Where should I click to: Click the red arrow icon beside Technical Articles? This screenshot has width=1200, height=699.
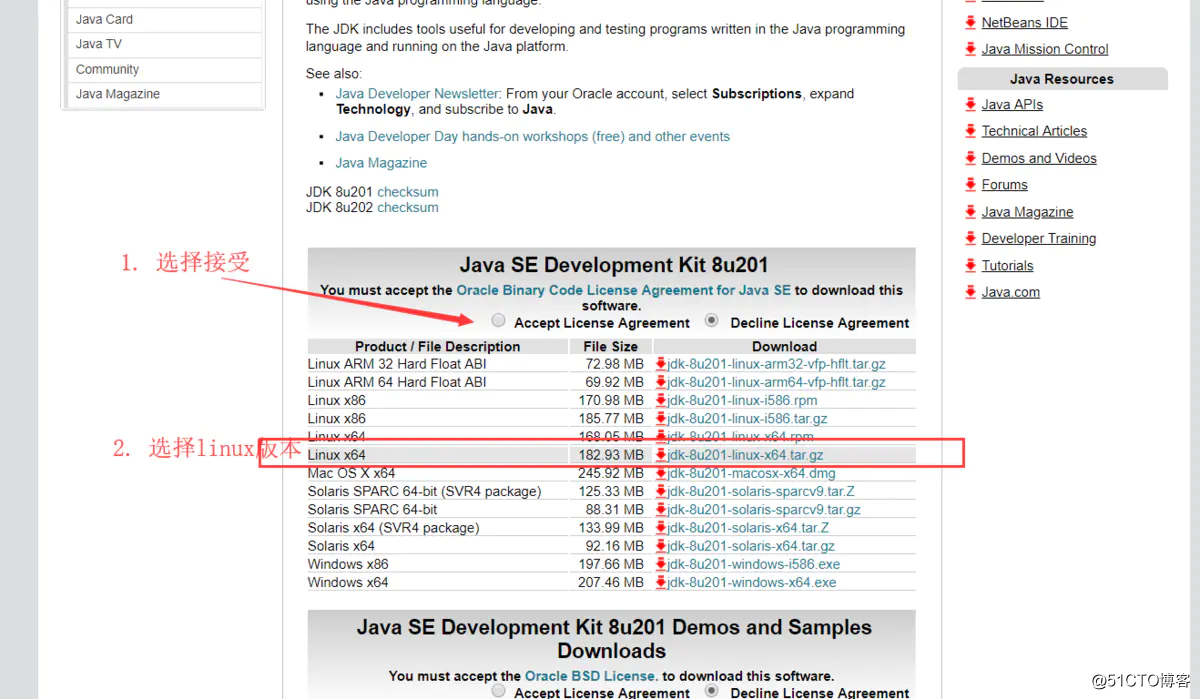tap(971, 131)
